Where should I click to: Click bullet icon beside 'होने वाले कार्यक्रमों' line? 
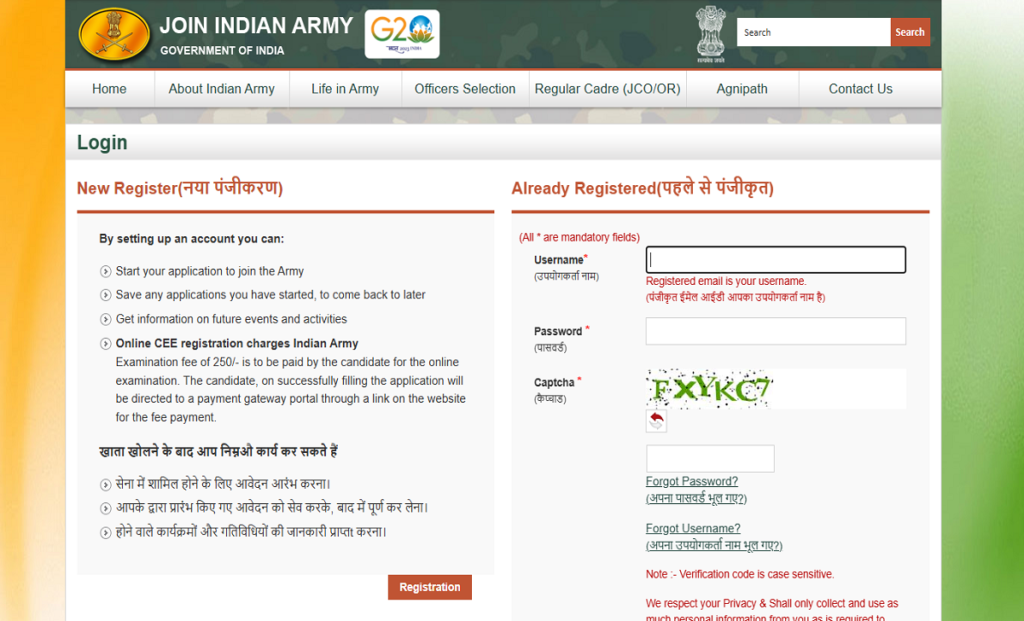pos(105,533)
